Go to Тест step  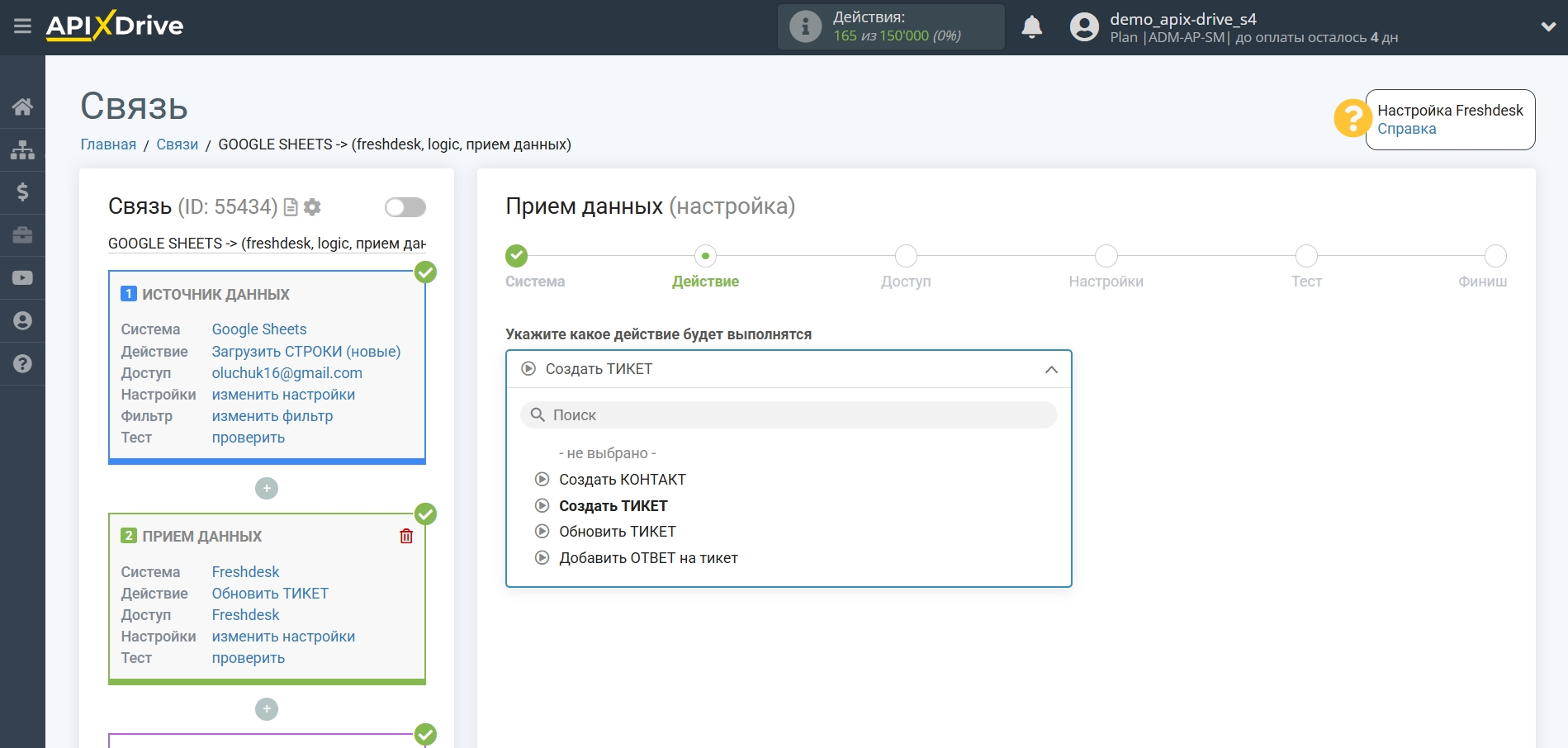pyautogui.click(x=1306, y=256)
